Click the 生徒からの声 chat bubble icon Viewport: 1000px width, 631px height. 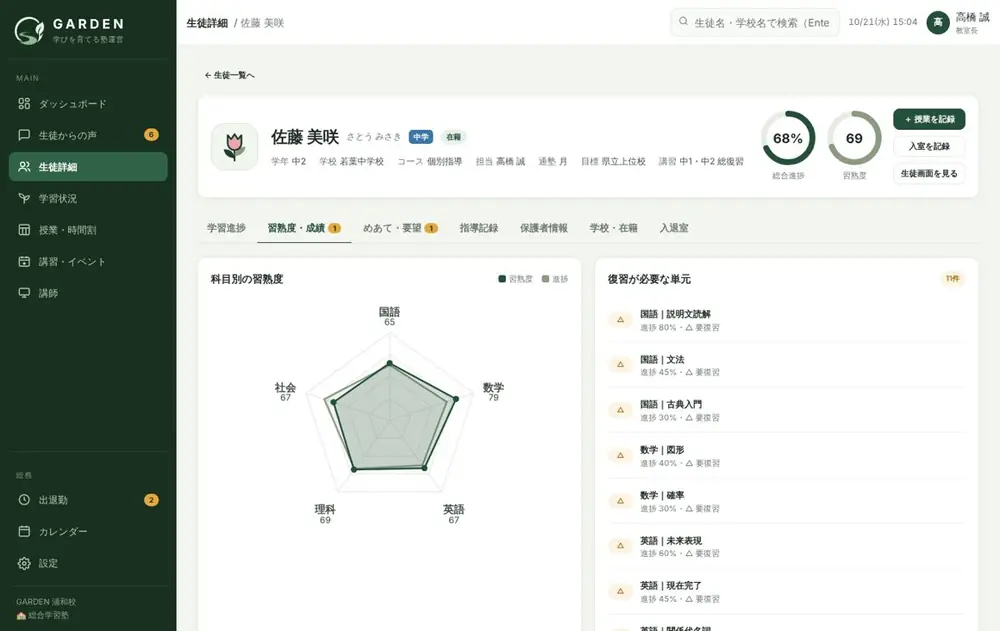(x=24, y=135)
